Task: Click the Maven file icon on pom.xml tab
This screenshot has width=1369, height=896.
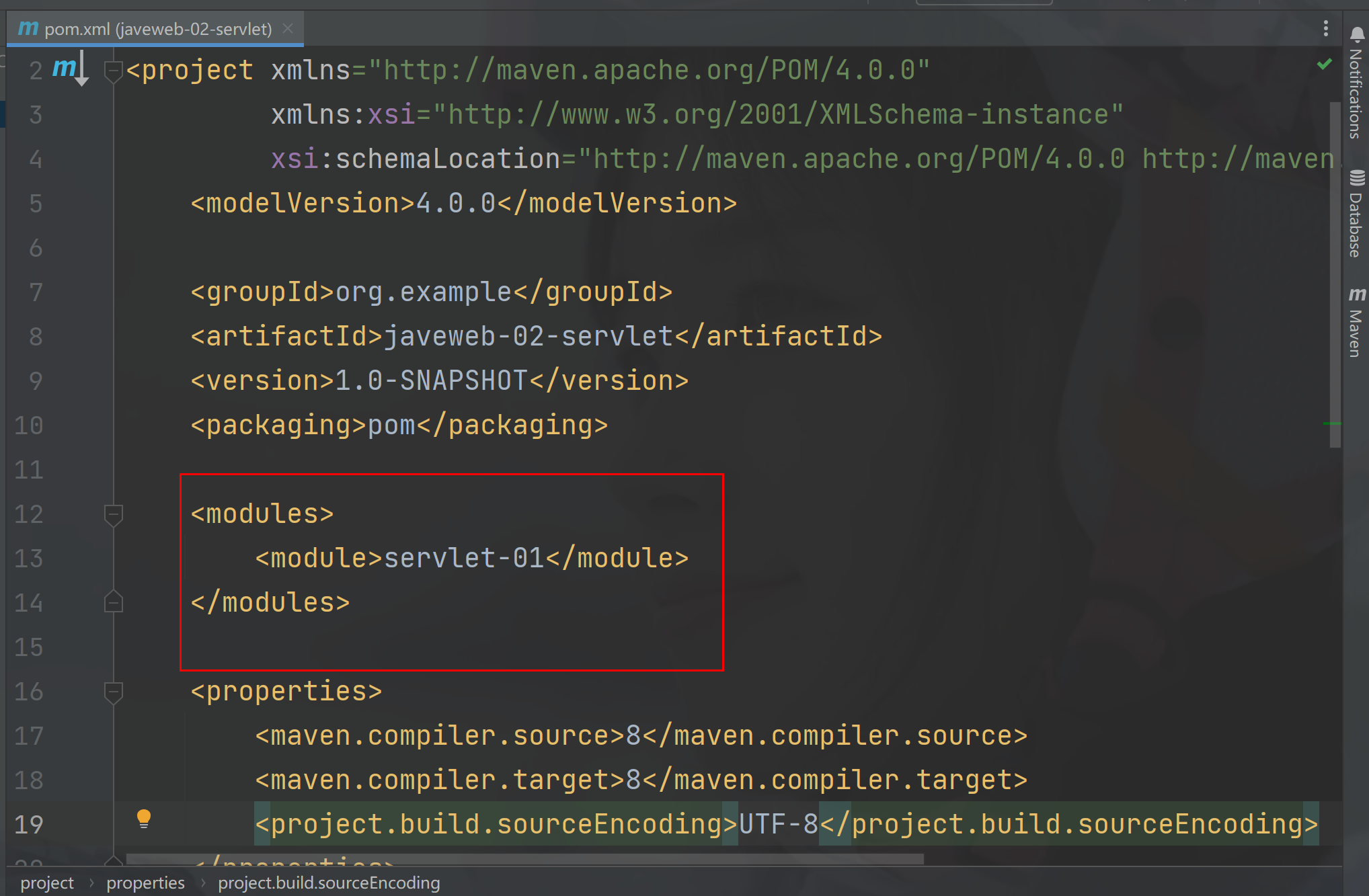Action: point(28,28)
